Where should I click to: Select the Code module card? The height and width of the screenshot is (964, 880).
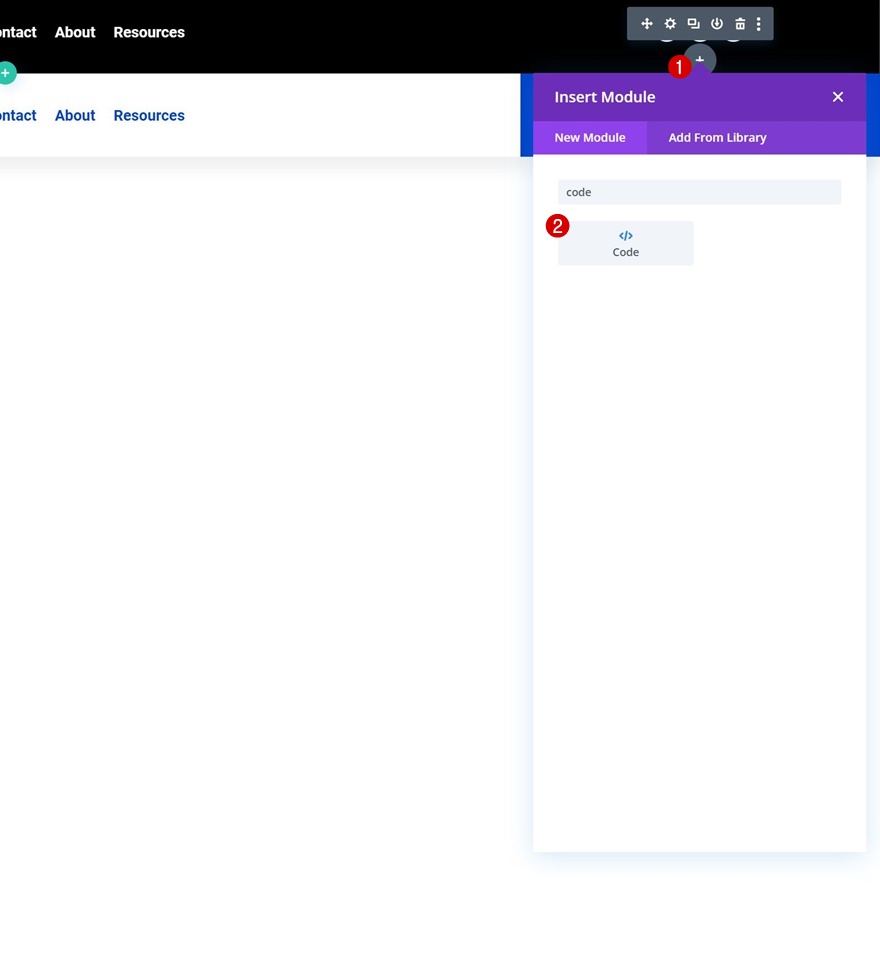click(625, 242)
